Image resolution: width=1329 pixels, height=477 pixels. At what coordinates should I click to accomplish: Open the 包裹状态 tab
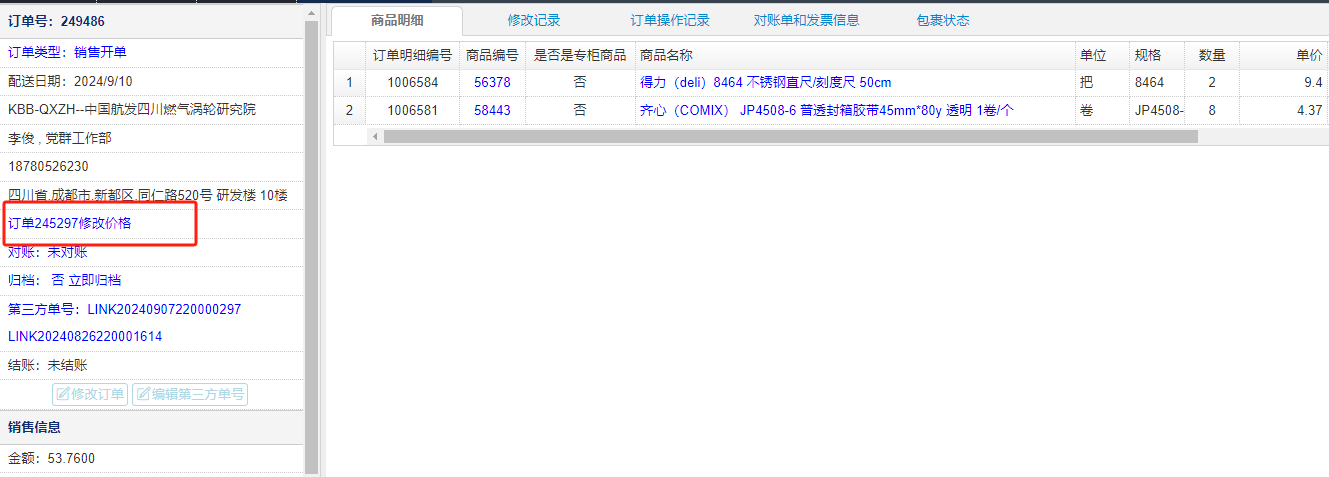point(942,20)
